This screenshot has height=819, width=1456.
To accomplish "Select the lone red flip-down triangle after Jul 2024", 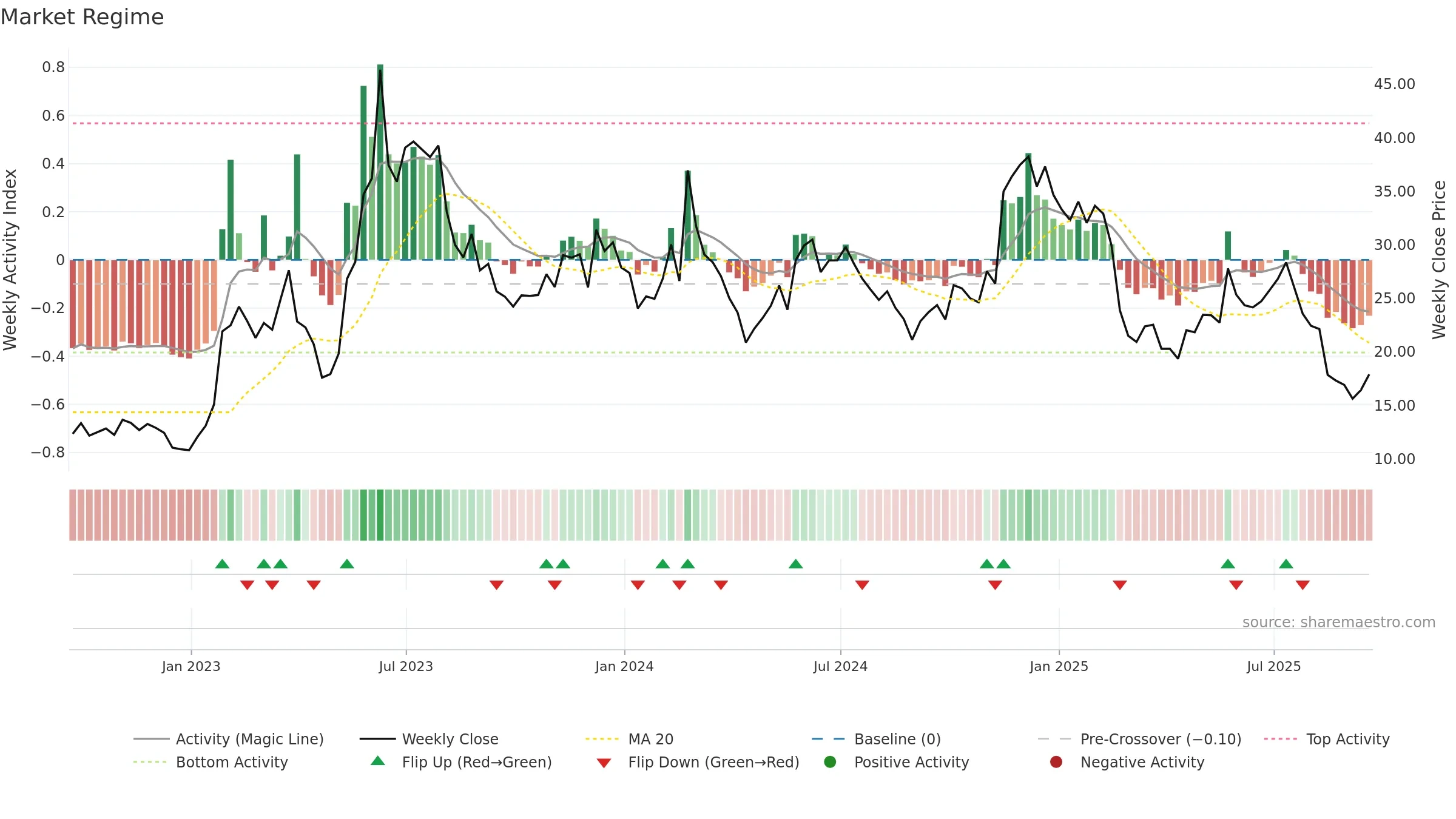I will coord(862,585).
